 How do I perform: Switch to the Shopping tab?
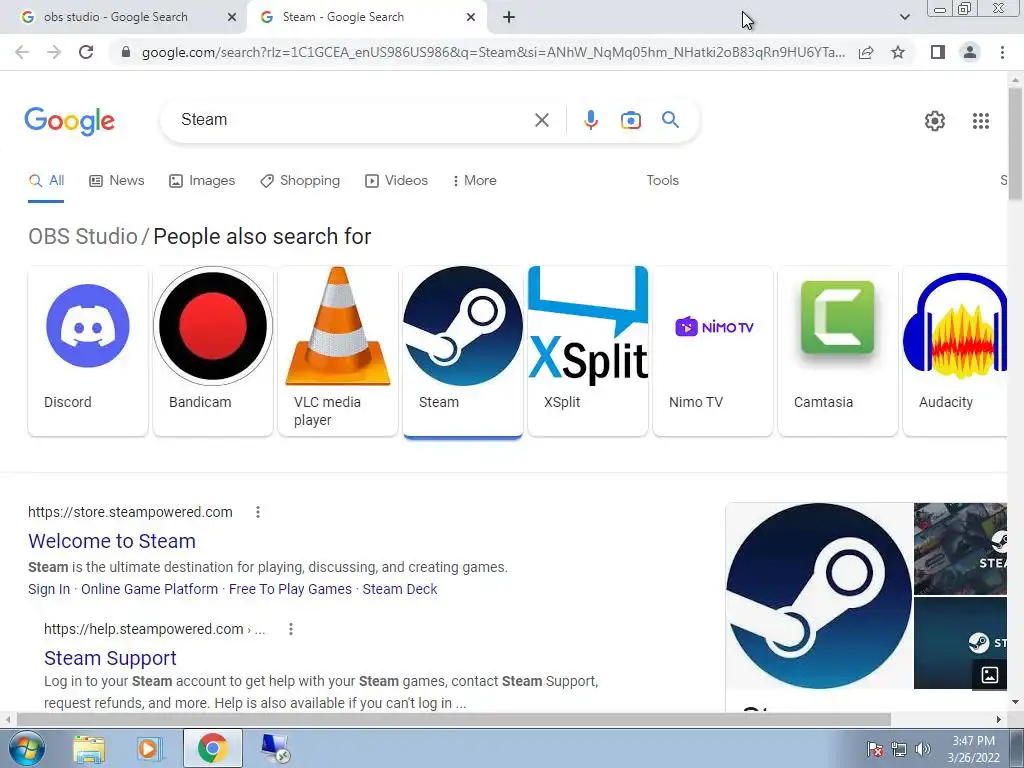pos(300,180)
